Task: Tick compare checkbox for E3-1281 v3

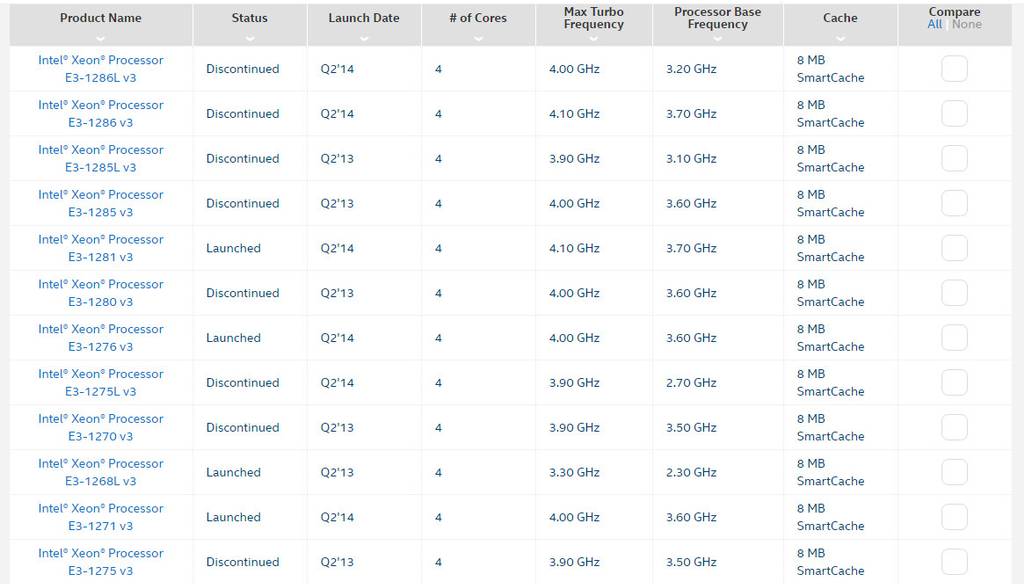Action: point(954,248)
